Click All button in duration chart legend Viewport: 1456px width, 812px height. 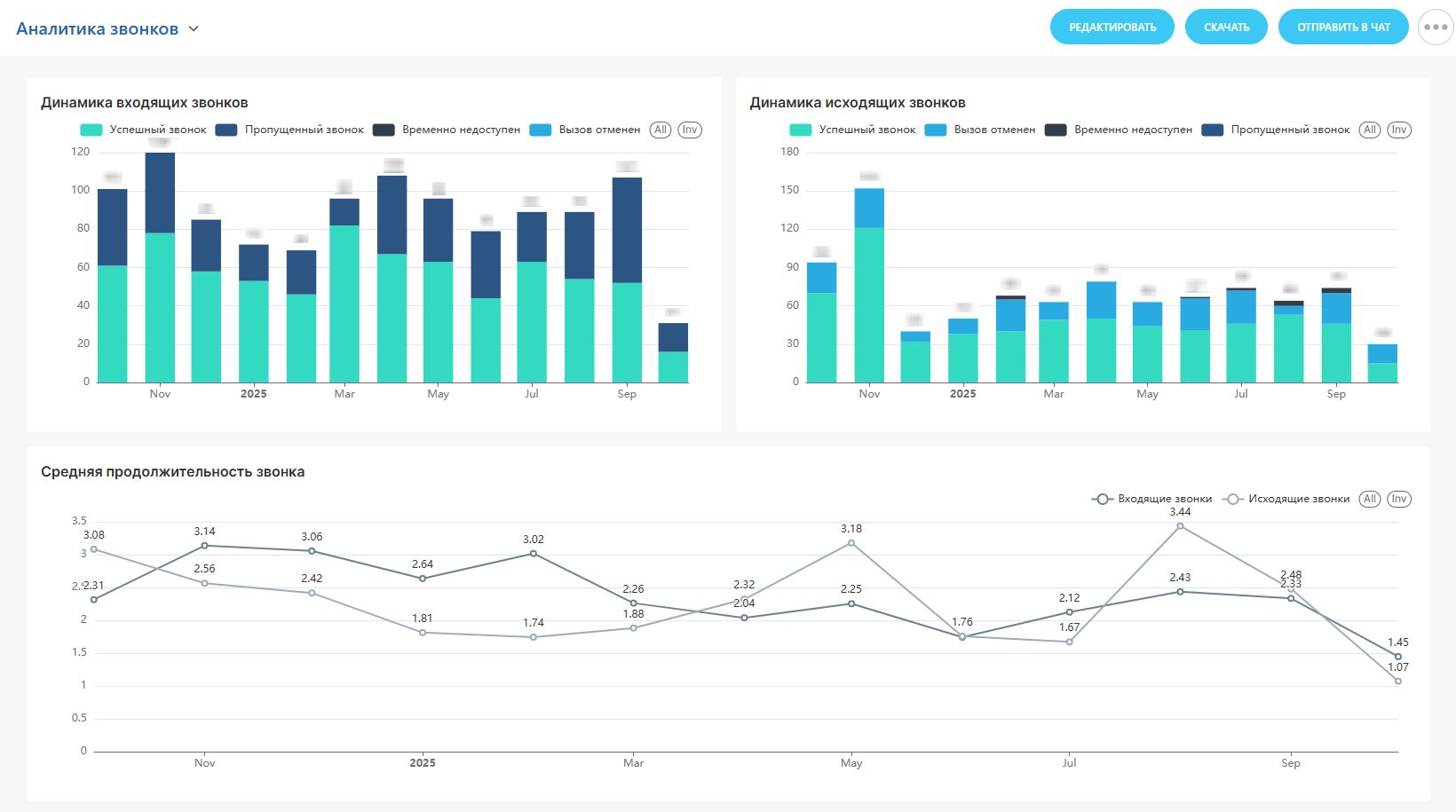coord(1369,499)
